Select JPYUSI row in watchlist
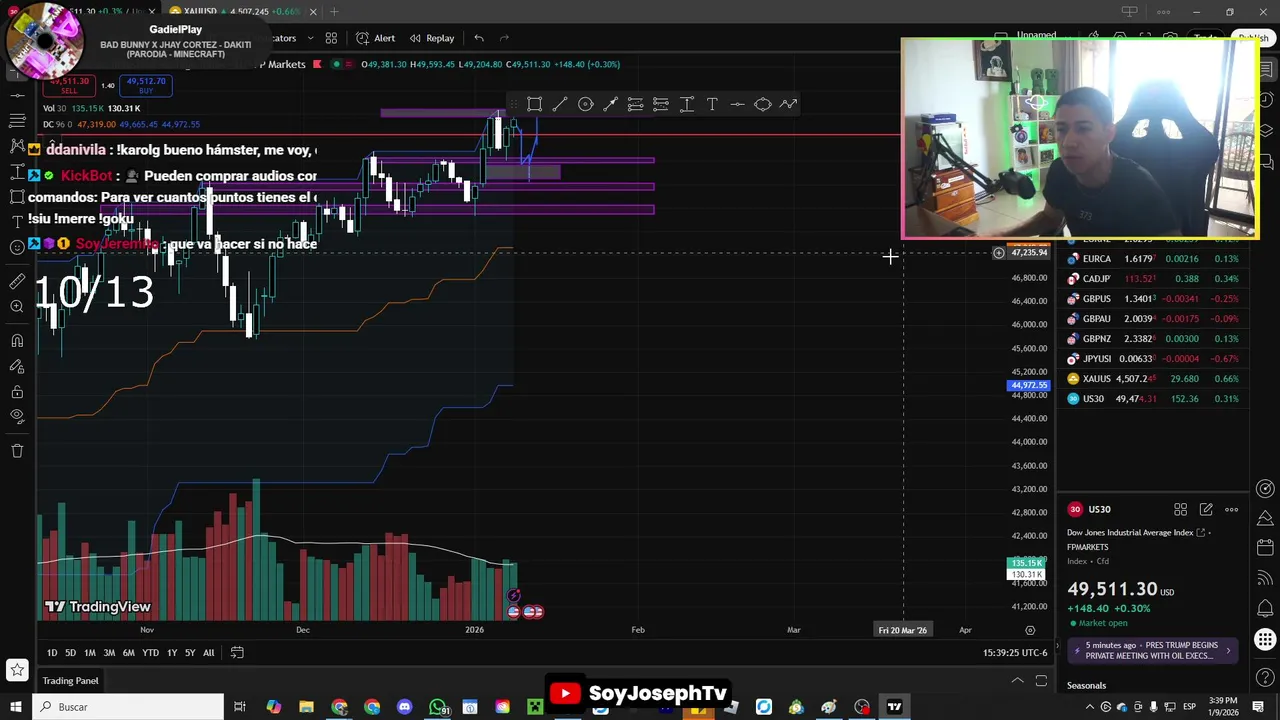1280x720 pixels. point(1153,359)
